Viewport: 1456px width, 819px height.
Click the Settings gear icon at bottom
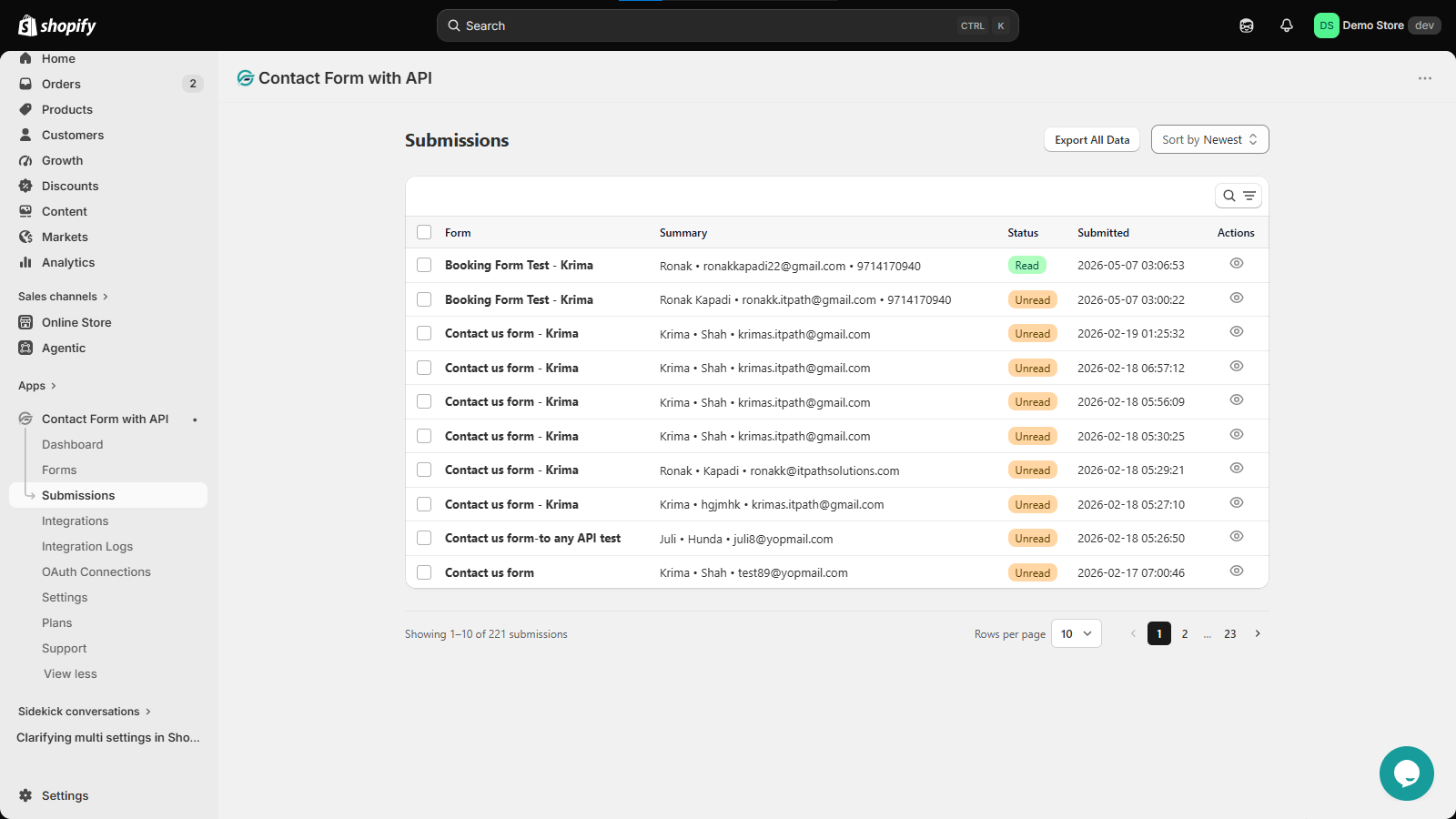click(x=25, y=795)
